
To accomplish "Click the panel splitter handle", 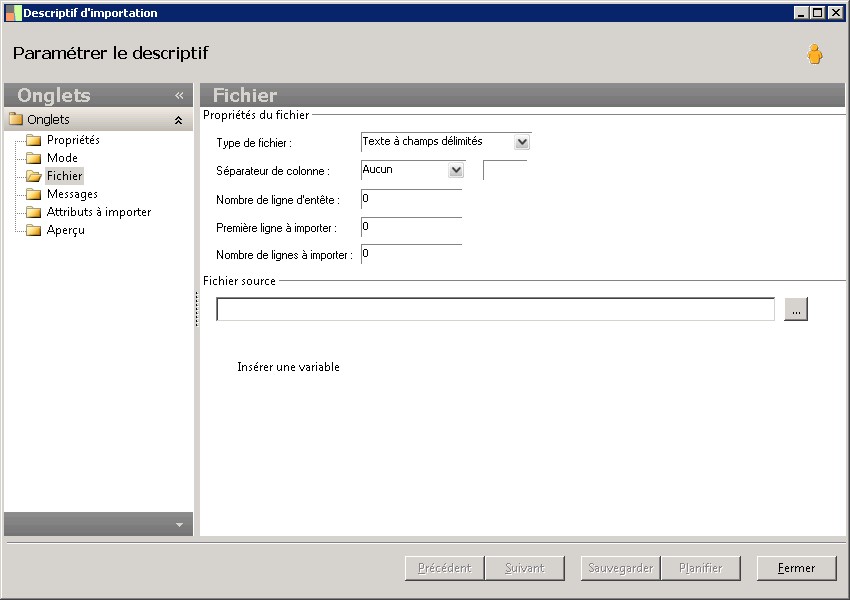I will 196,309.
